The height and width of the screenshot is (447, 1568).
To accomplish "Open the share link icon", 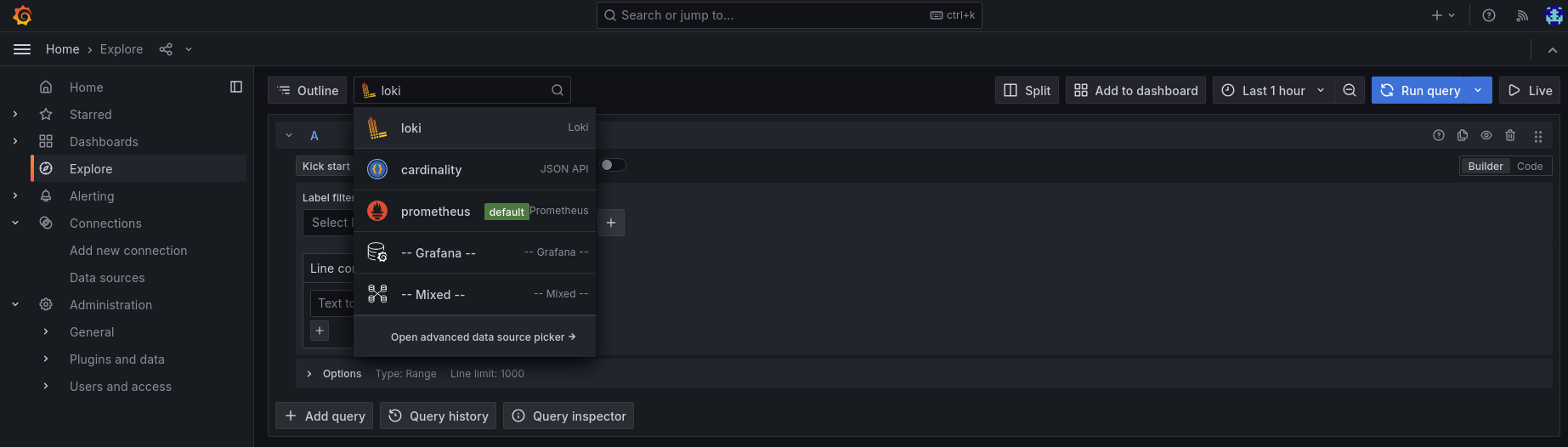I will (x=166, y=49).
